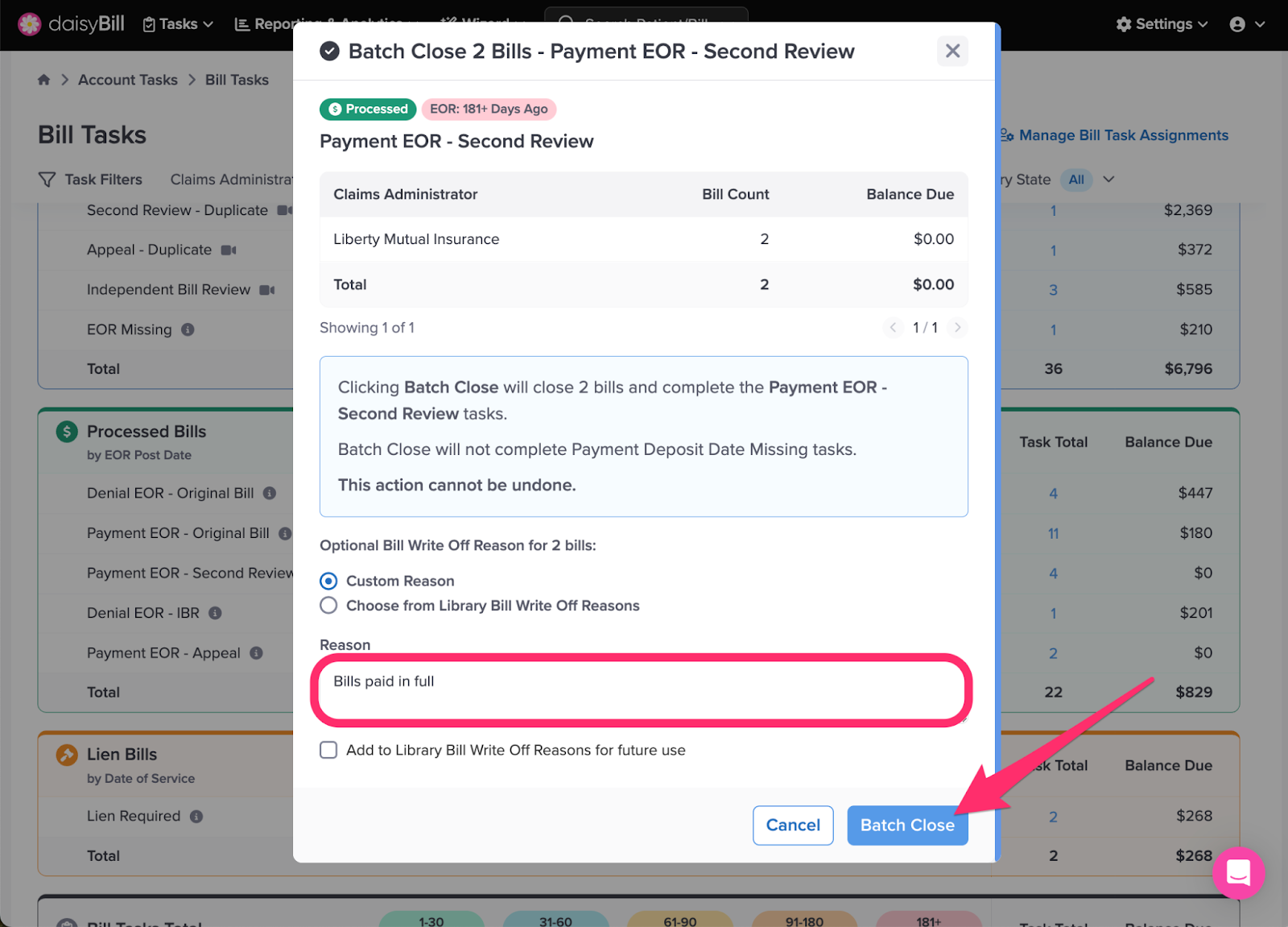Click info icon next to Denial EOR - IBR

215,613
